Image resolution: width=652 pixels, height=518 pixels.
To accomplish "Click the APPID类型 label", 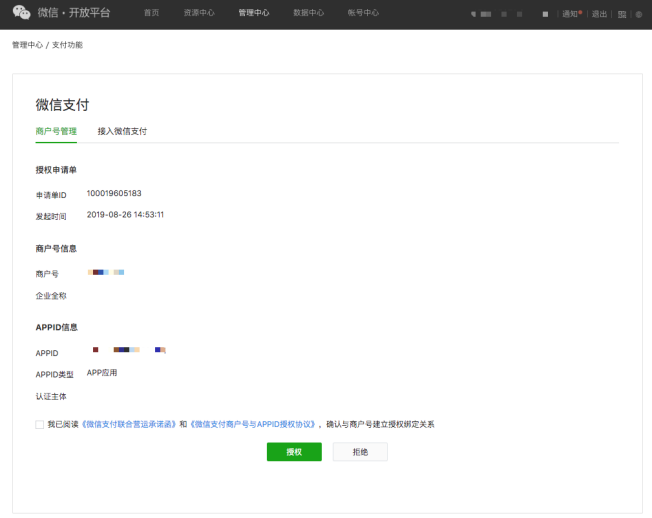I will tap(54, 375).
